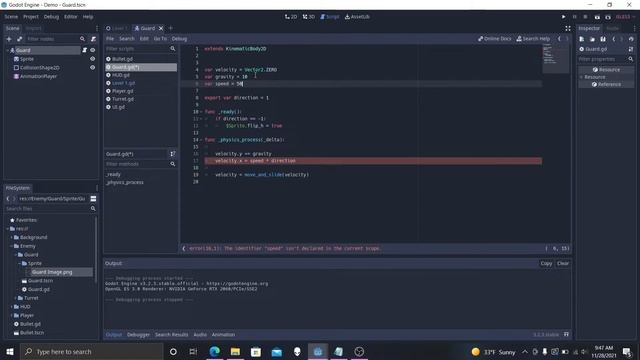This screenshot has width=640, height=360.
Task: Expand the Turret folder
Action: point(16,298)
